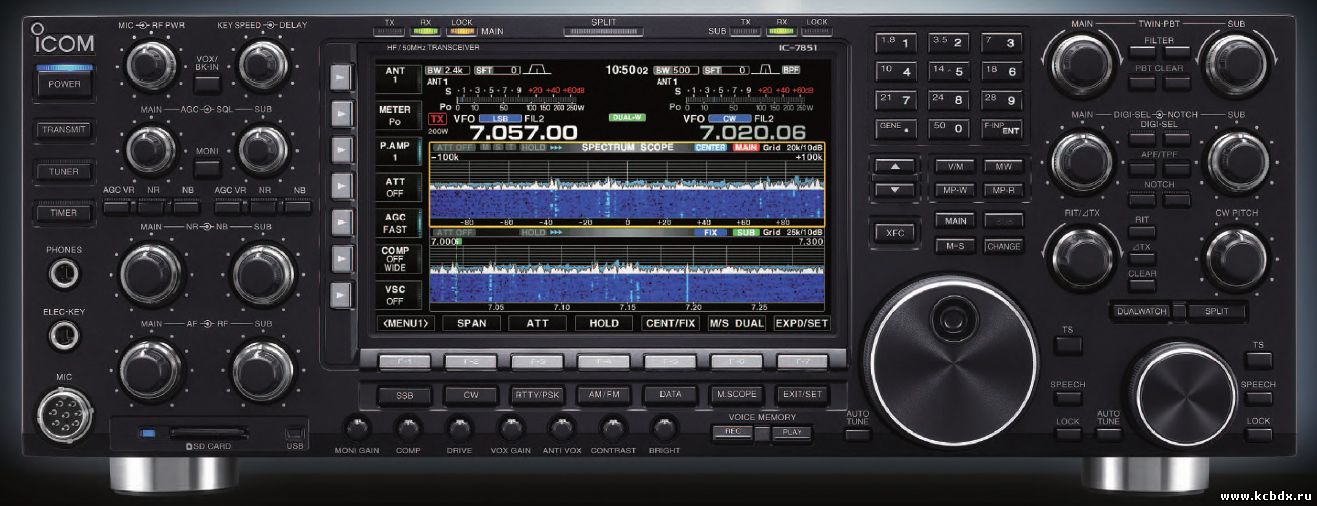Push the arrow key beside AGC FAST
Screen dimensions: 1317x506
click(x=343, y=222)
